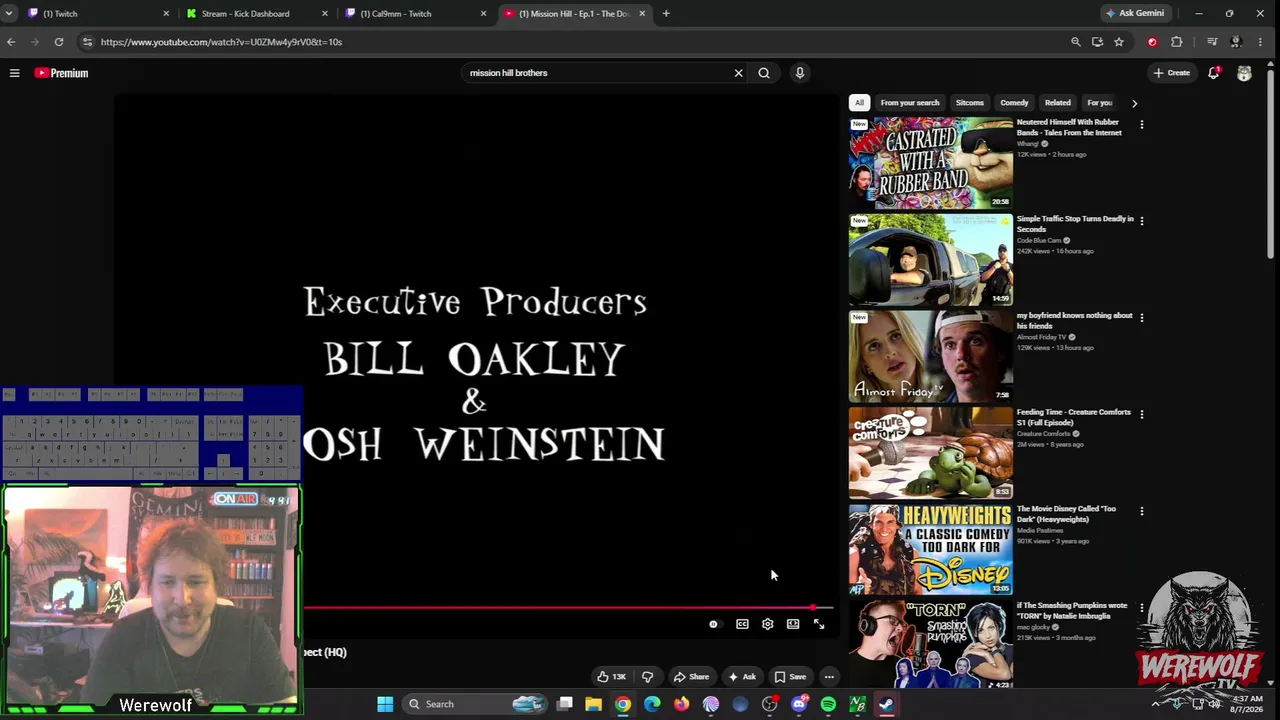Filter recommendations by Sitcoms
1280x720 pixels.
tap(970, 103)
